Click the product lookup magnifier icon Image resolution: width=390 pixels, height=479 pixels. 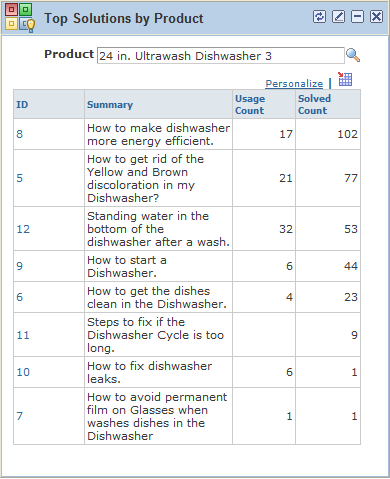click(x=353, y=55)
